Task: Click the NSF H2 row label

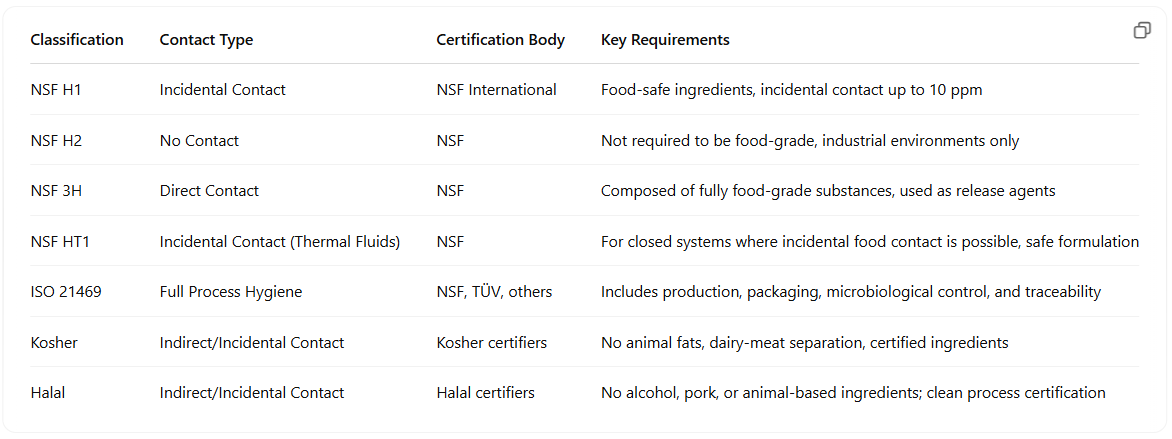Action: click(56, 141)
